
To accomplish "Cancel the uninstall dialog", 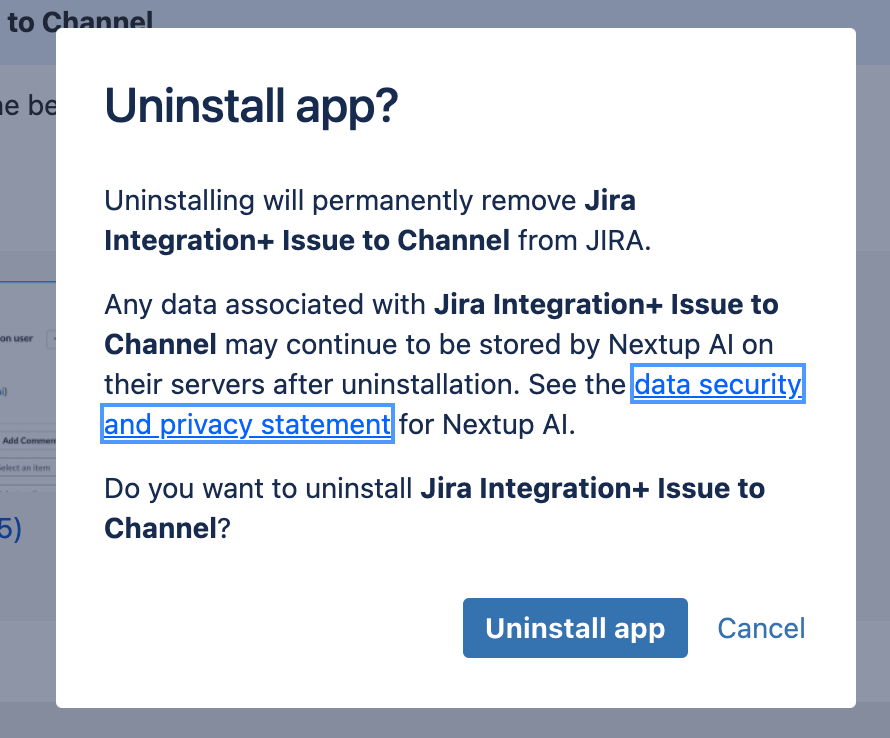I will (761, 628).
